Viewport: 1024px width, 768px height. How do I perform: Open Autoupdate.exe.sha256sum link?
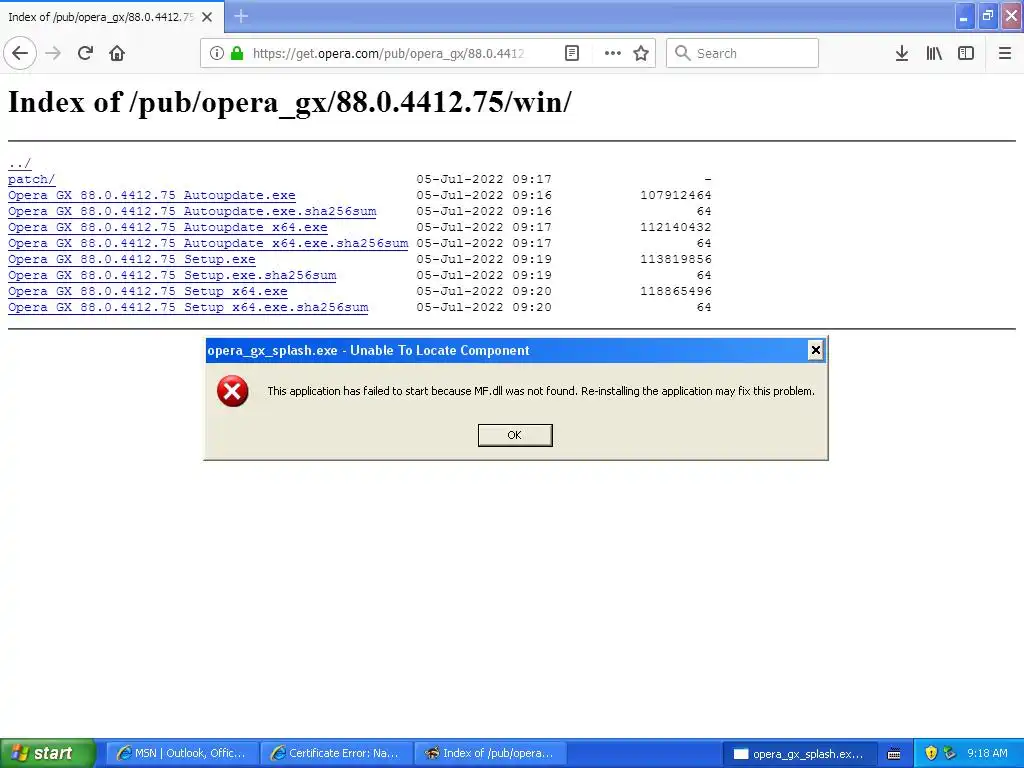click(x=192, y=211)
